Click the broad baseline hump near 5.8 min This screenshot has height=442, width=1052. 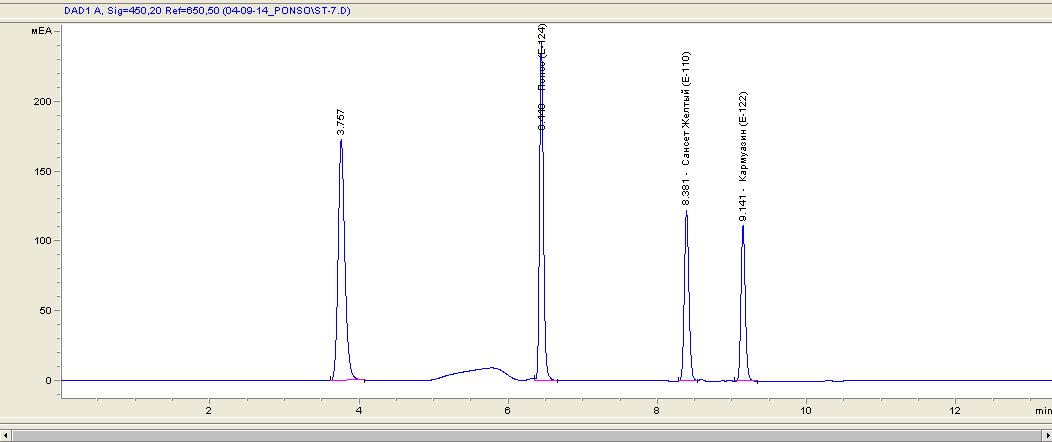pyautogui.click(x=488, y=369)
